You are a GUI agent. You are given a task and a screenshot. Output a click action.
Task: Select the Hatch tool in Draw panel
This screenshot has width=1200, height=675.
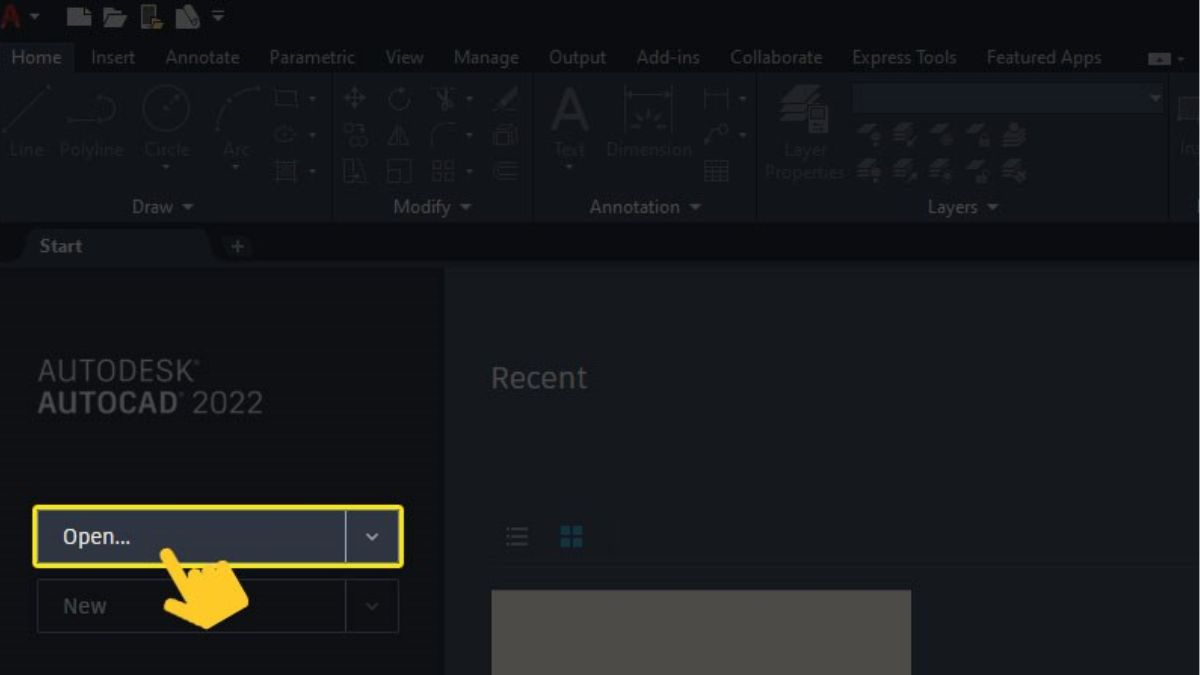[x=286, y=171]
